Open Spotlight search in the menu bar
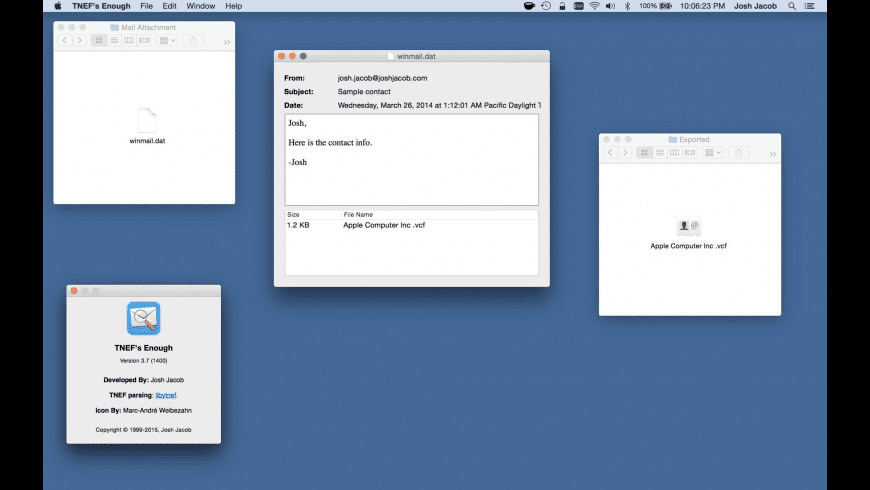Viewport: 870px width, 490px height. click(793, 6)
